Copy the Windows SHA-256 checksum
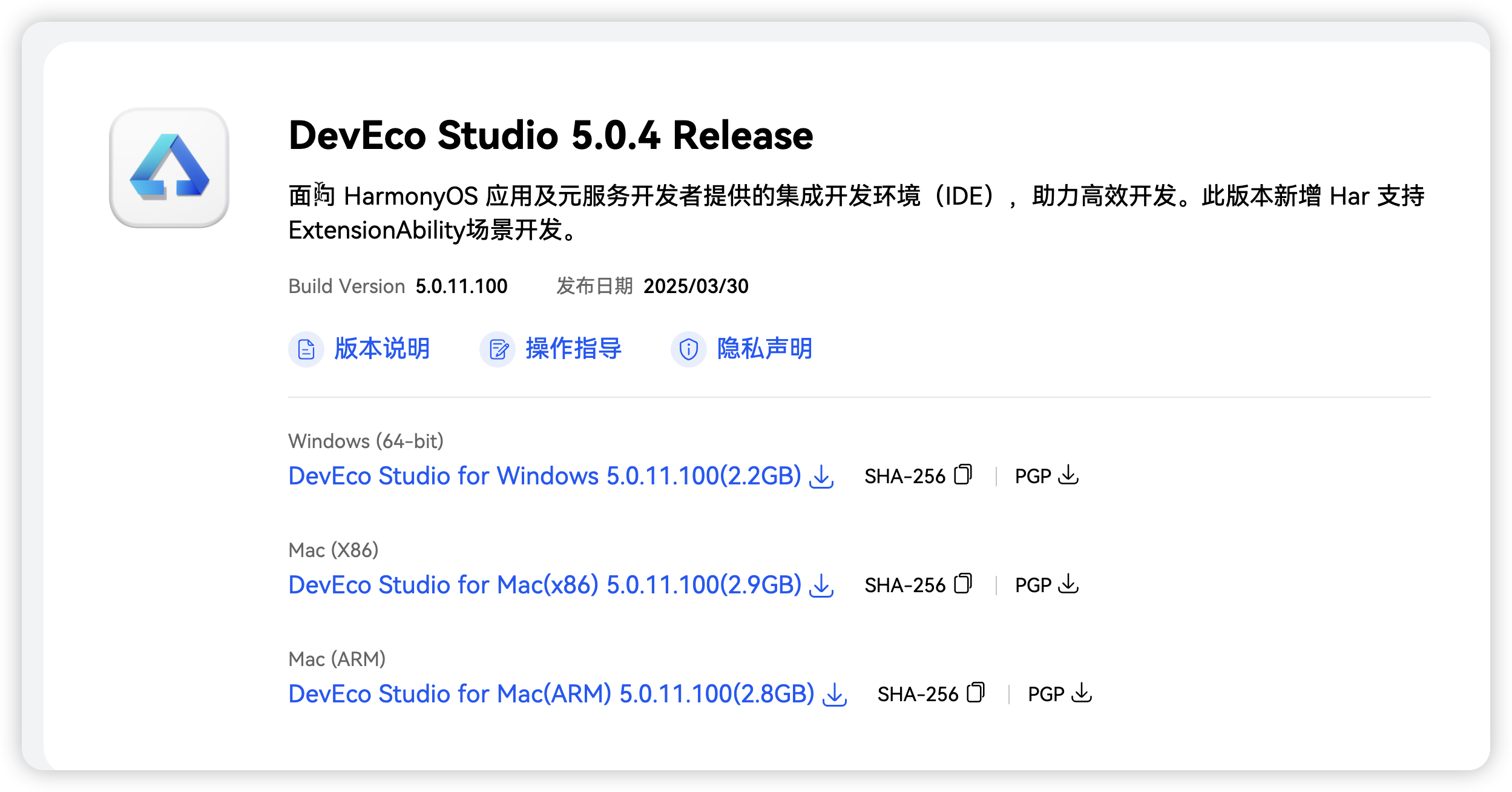 [x=963, y=475]
